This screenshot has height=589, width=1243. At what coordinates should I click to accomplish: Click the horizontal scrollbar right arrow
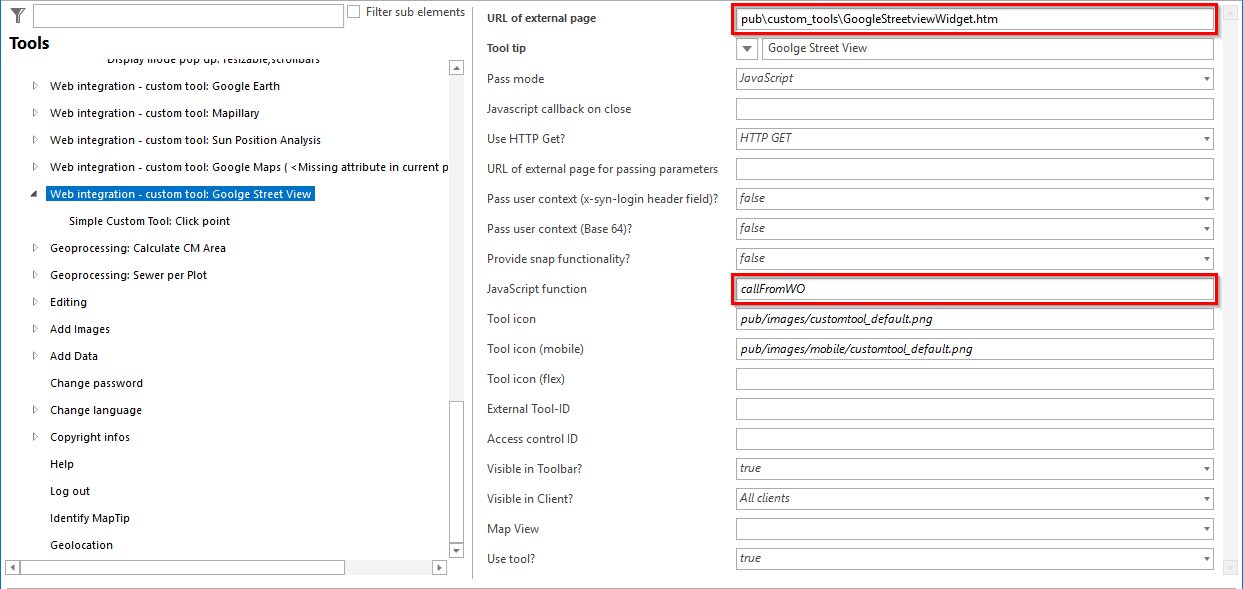pos(440,567)
